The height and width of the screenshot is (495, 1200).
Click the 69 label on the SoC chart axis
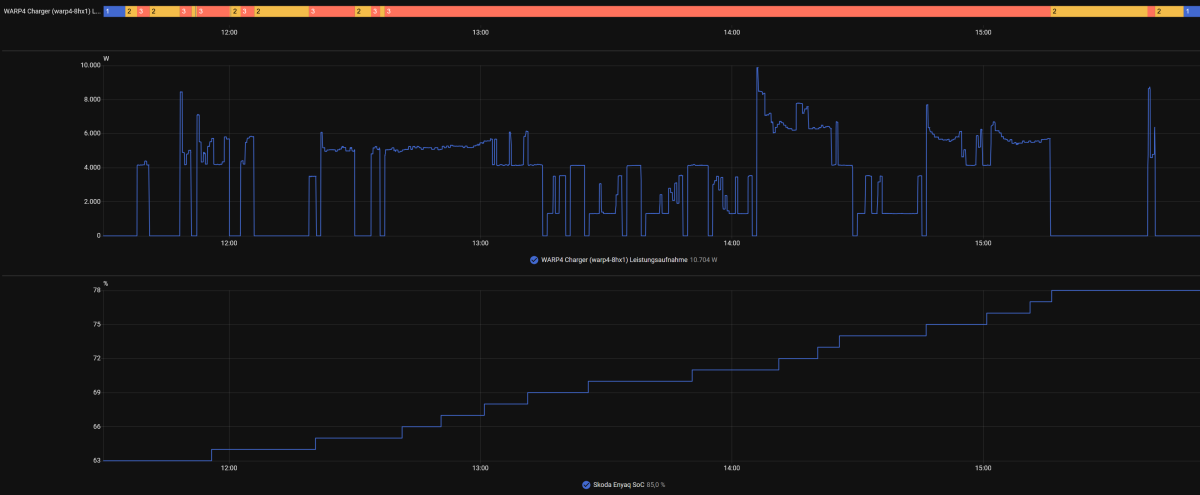(97, 393)
